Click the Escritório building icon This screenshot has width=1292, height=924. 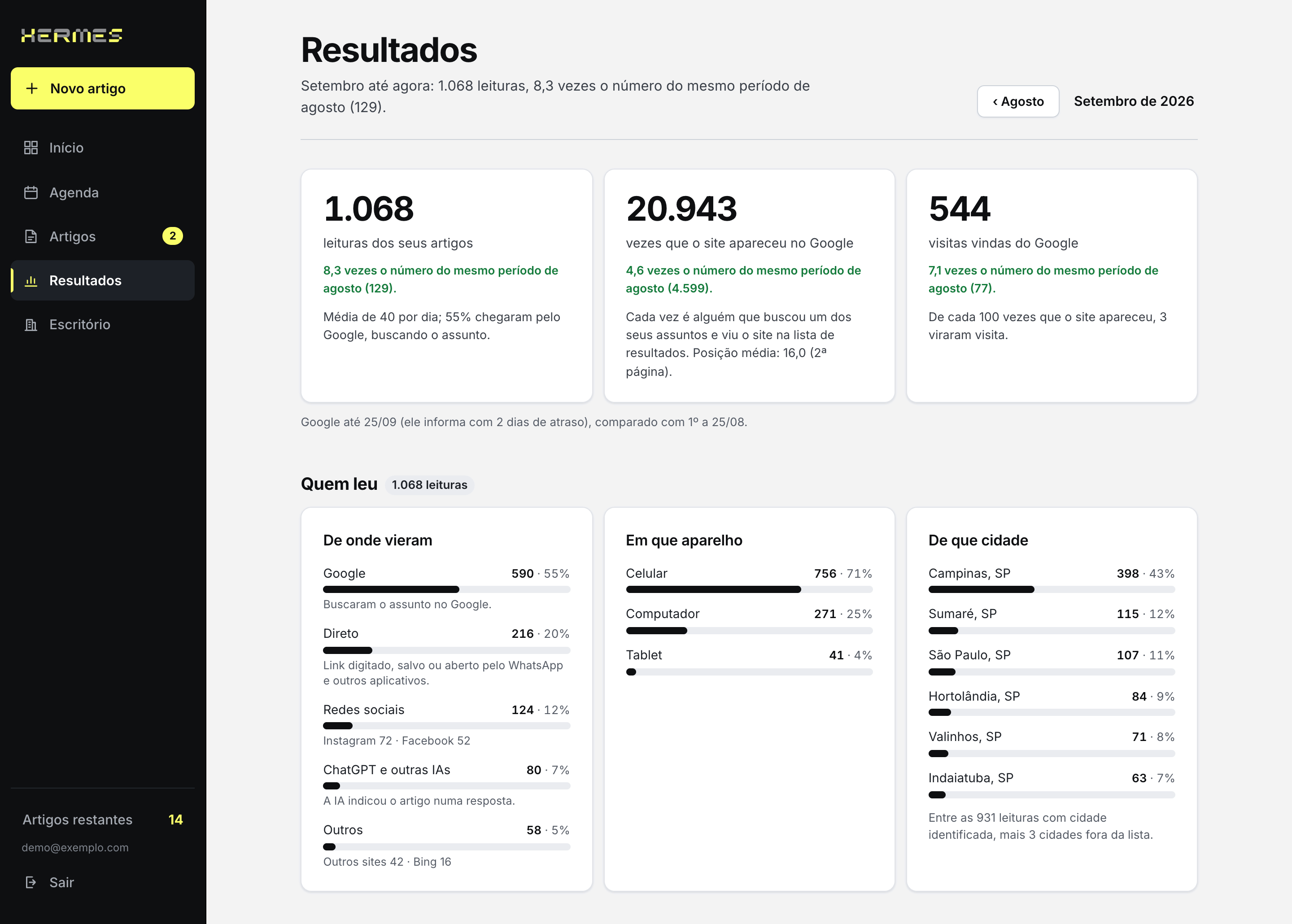pyautogui.click(x=31, y=324)
